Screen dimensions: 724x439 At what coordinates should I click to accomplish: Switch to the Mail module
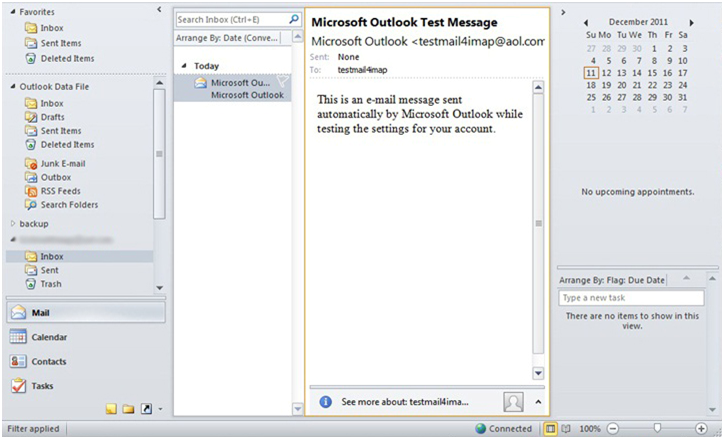point(86,313)
